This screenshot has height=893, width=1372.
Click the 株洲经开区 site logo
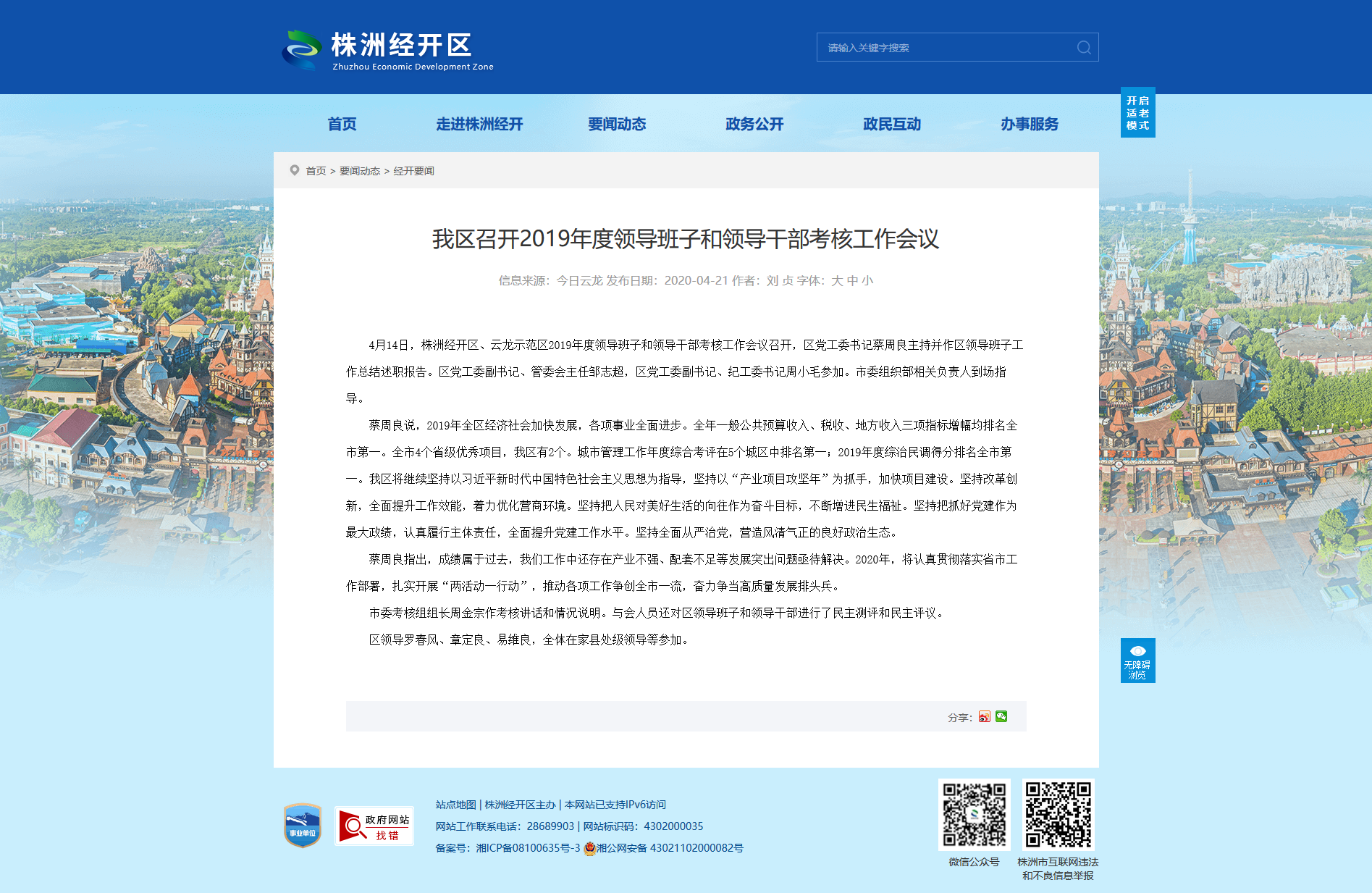tap(388, 50)
